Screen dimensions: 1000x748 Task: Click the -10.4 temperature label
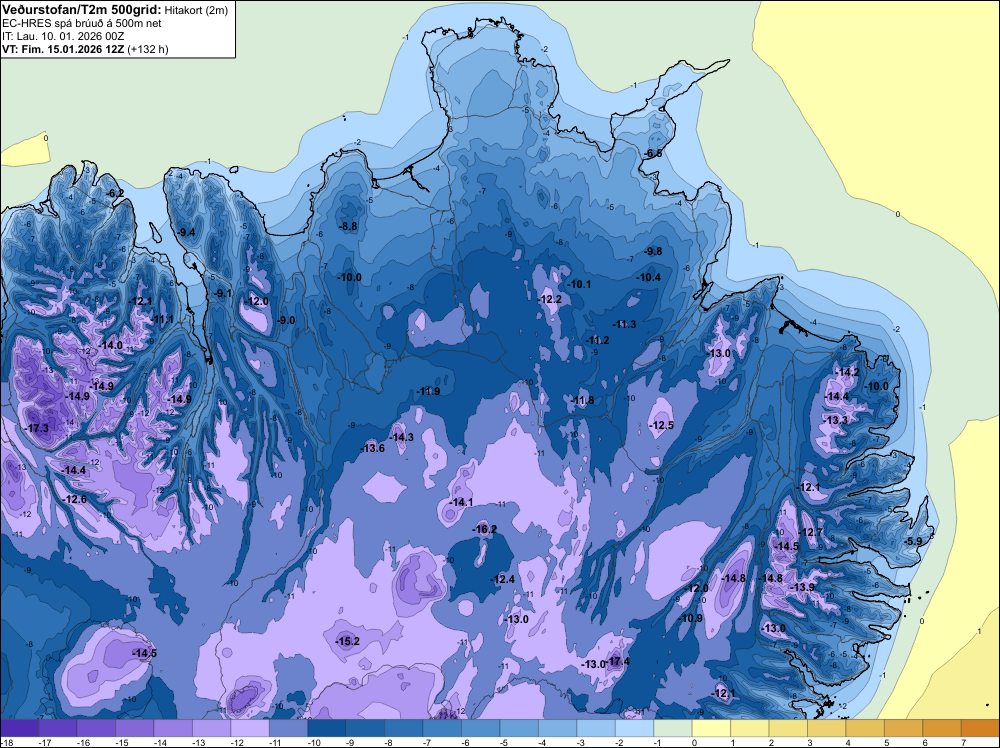[649, 277]
